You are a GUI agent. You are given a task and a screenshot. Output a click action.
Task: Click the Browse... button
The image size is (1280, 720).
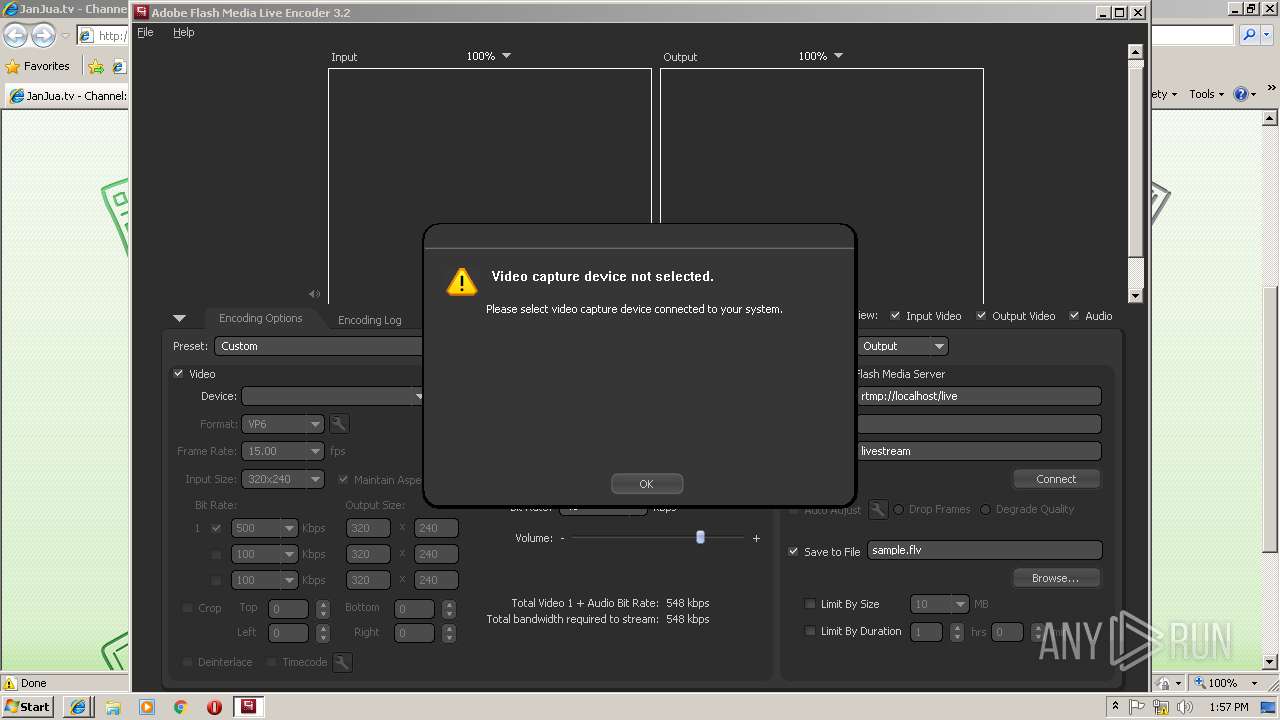[1056, 578]
